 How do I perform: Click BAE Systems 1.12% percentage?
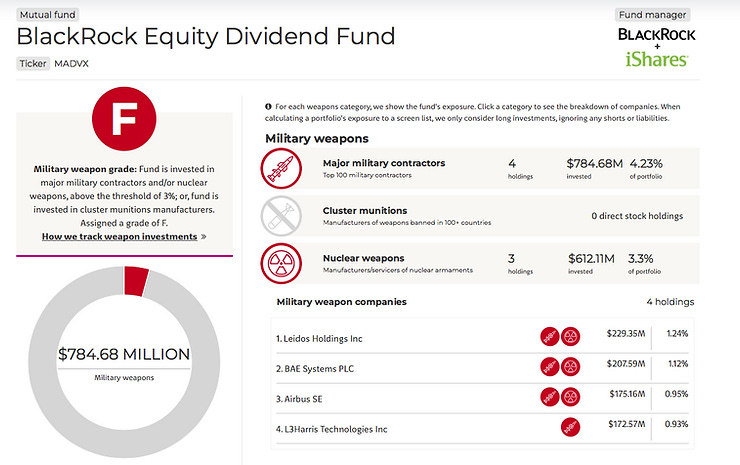pos(678,364)
